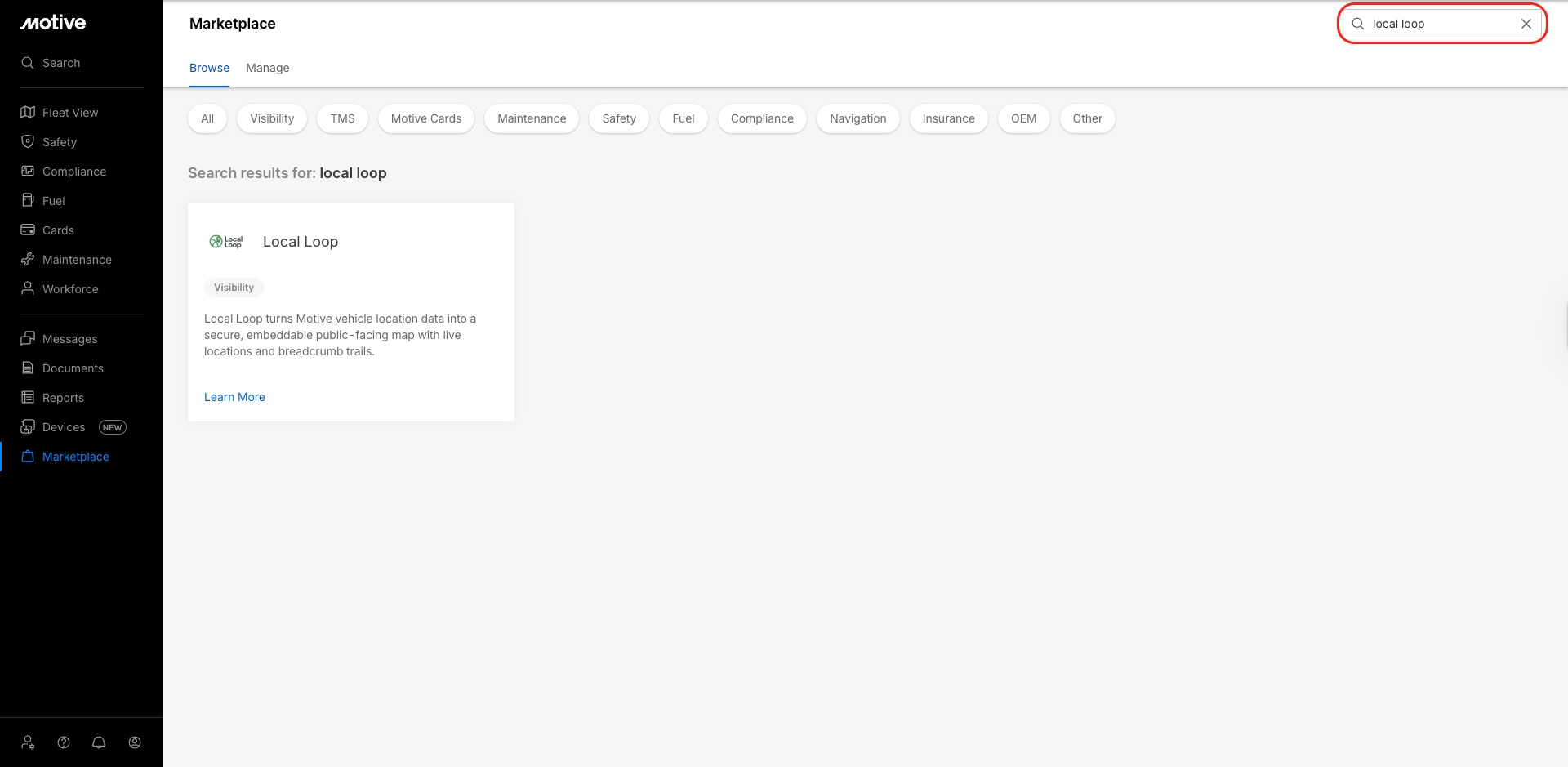
Task: Clear the marketplace search with X
Action: pyautogui.click(x=1526, y=24)
